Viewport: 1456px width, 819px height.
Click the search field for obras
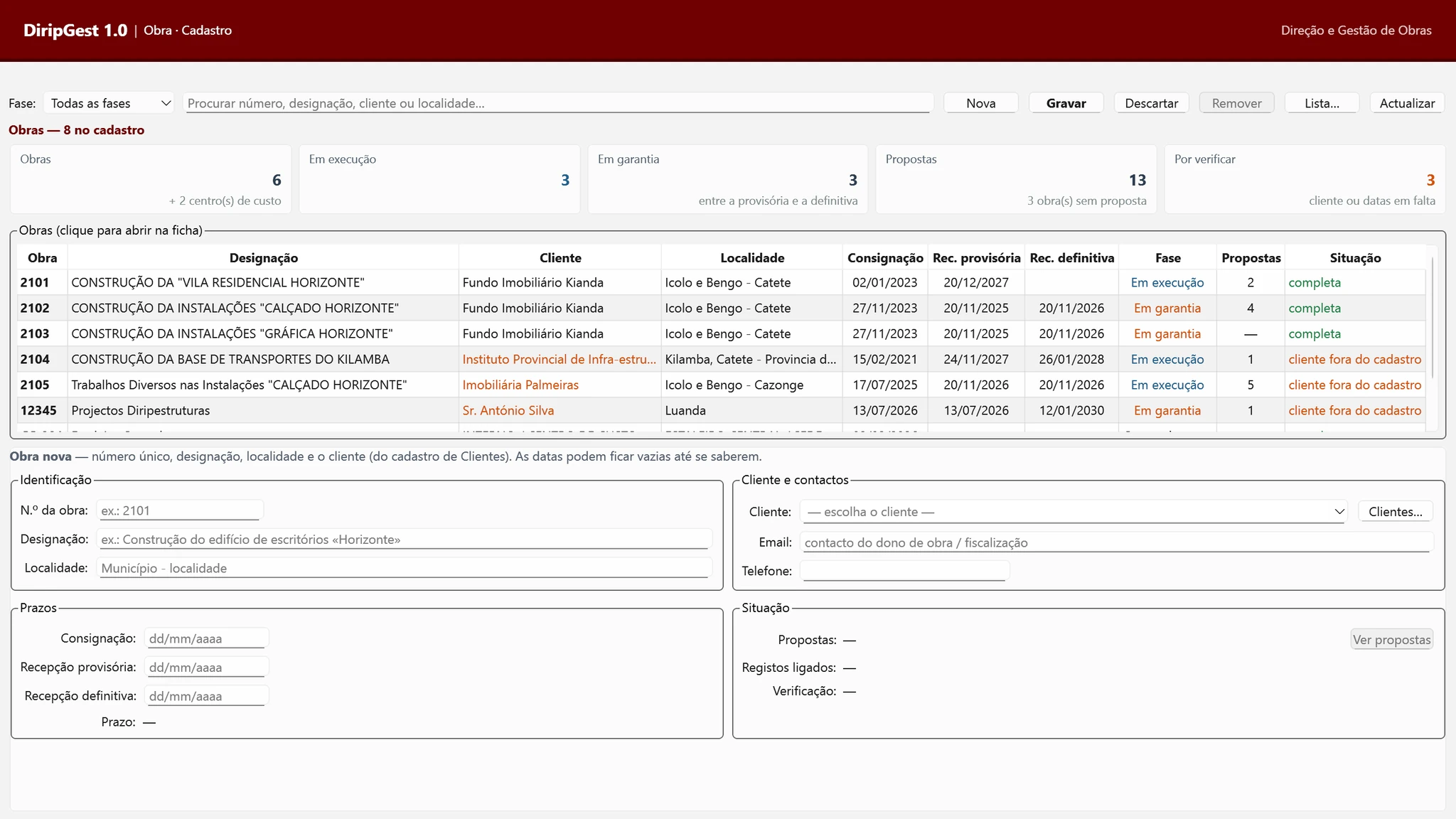[558, 103]
